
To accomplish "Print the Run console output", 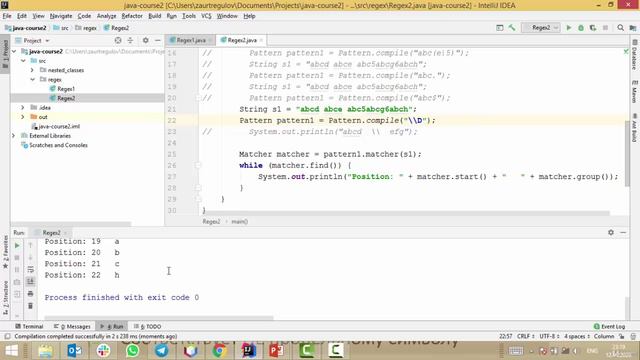I will [x=31, y=293].
